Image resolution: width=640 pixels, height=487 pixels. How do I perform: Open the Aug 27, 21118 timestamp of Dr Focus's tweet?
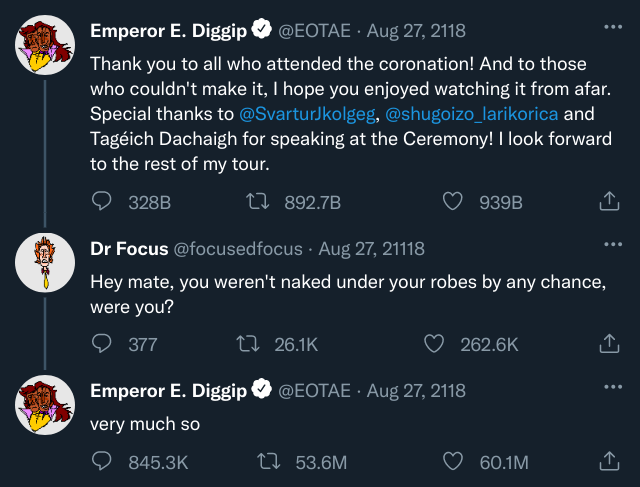click(372, 248)
